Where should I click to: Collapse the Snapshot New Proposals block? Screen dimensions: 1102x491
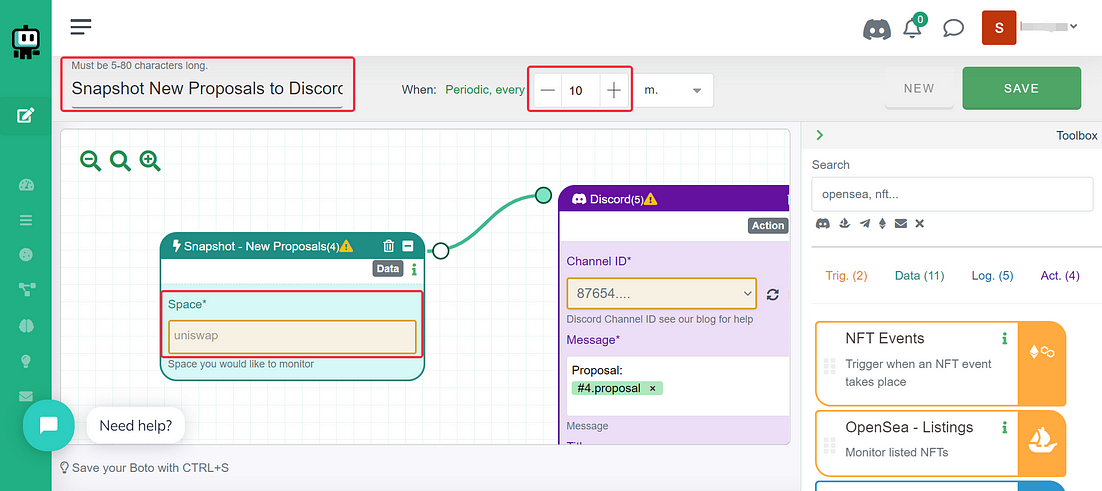(x=408, y=246)
